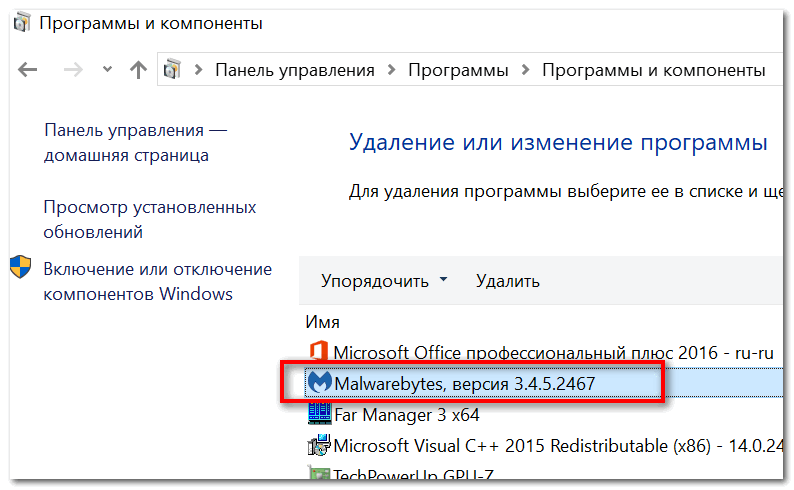794x490 pixels.
Task: Click the shield icon beside Windows components
Action: (x=21, y=267)
